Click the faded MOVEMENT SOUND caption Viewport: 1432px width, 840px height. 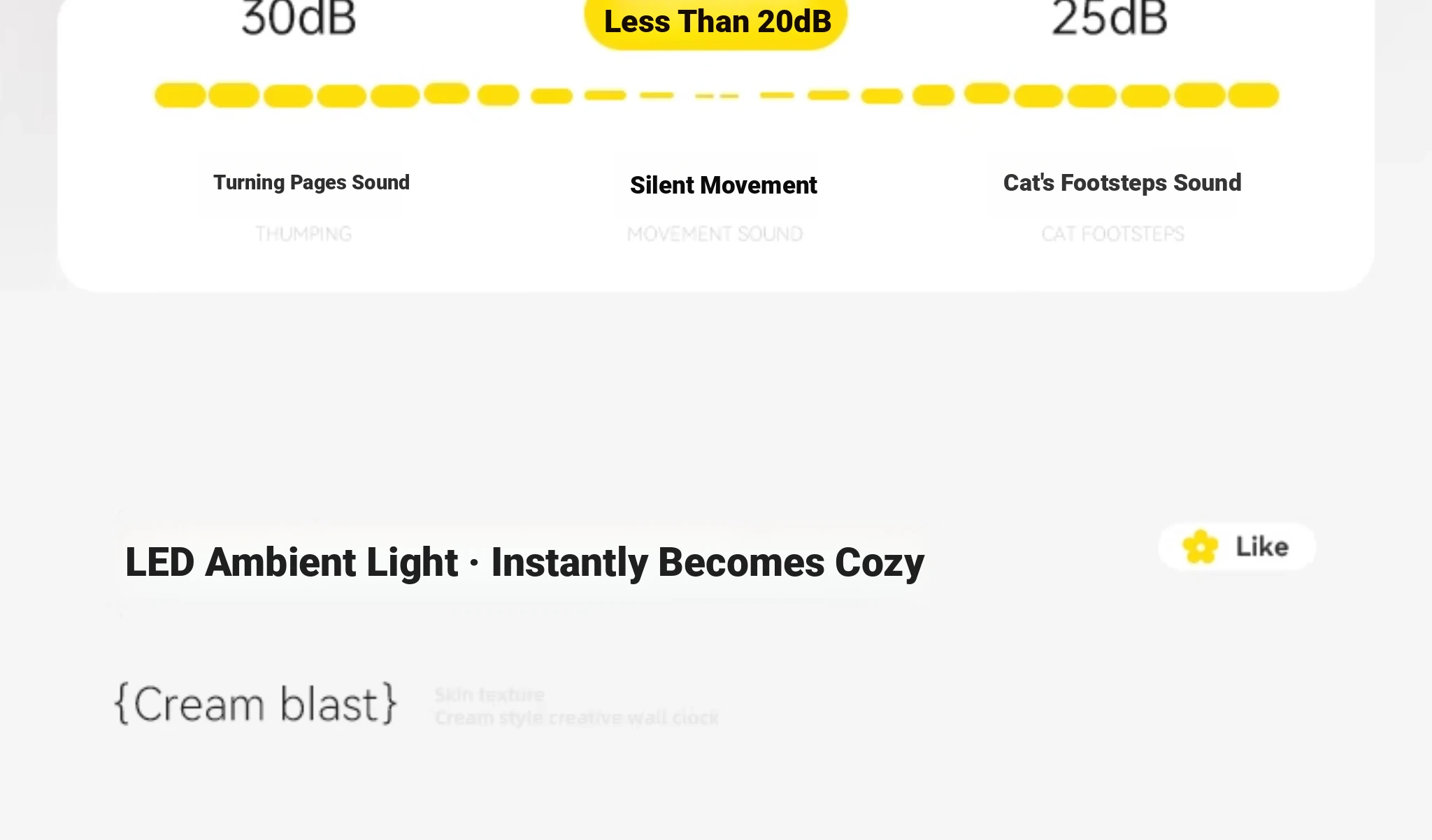pos(715,234)
